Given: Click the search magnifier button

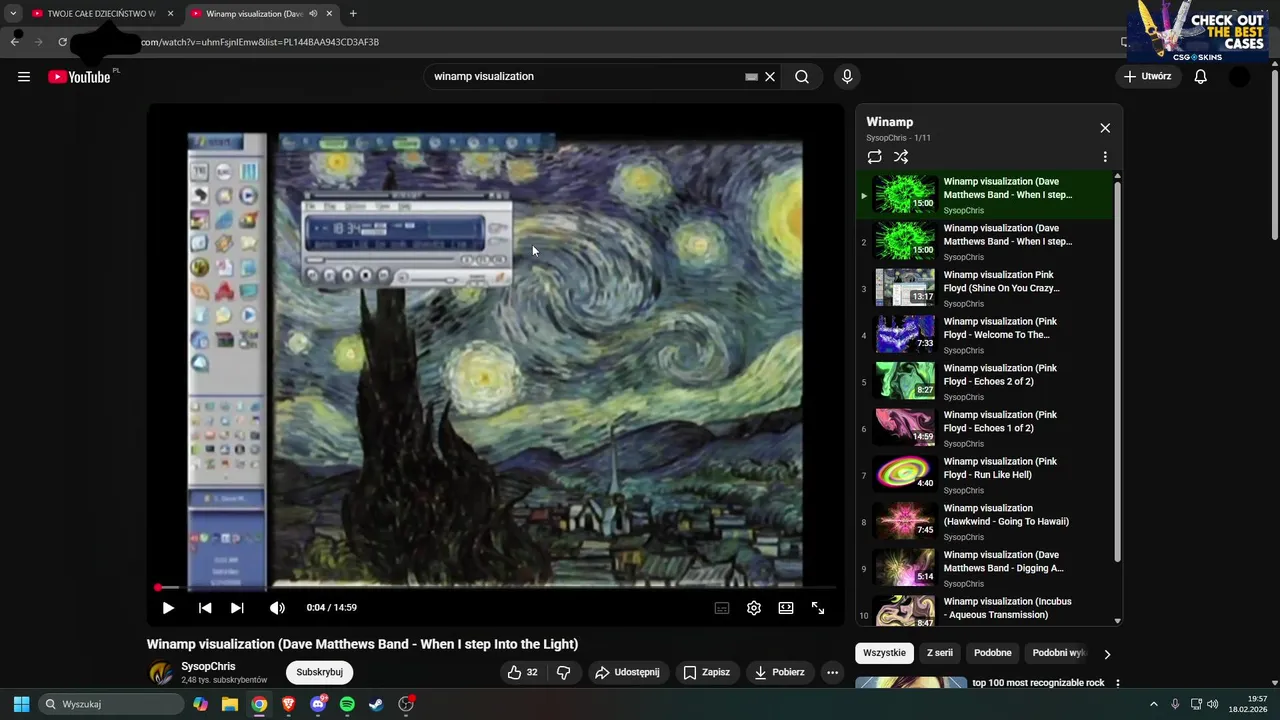Looking at the screenshot, I should [802, 77].
